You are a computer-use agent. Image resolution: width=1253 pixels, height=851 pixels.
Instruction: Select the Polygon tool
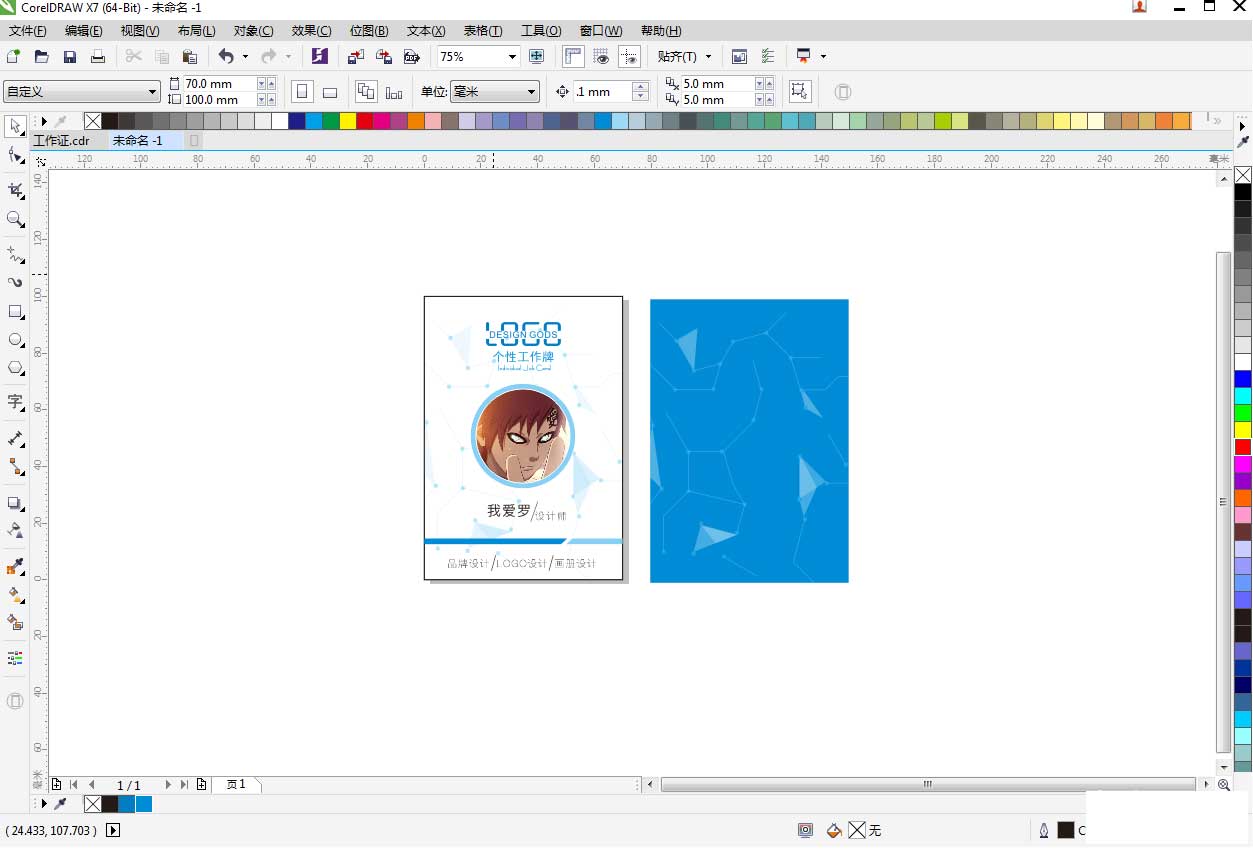coord(15,368)
